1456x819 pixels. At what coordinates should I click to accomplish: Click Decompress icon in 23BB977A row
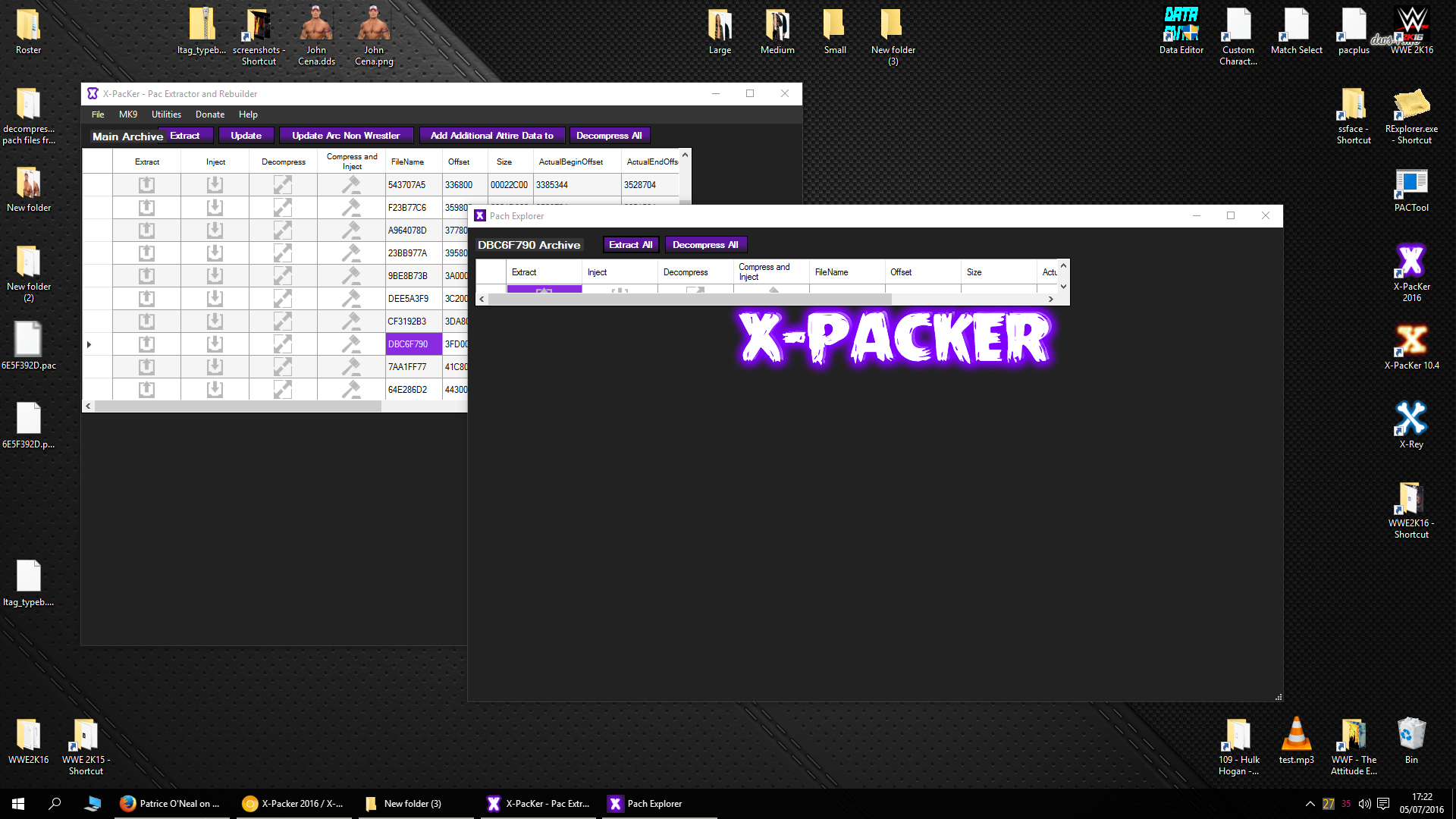(283, 253)
